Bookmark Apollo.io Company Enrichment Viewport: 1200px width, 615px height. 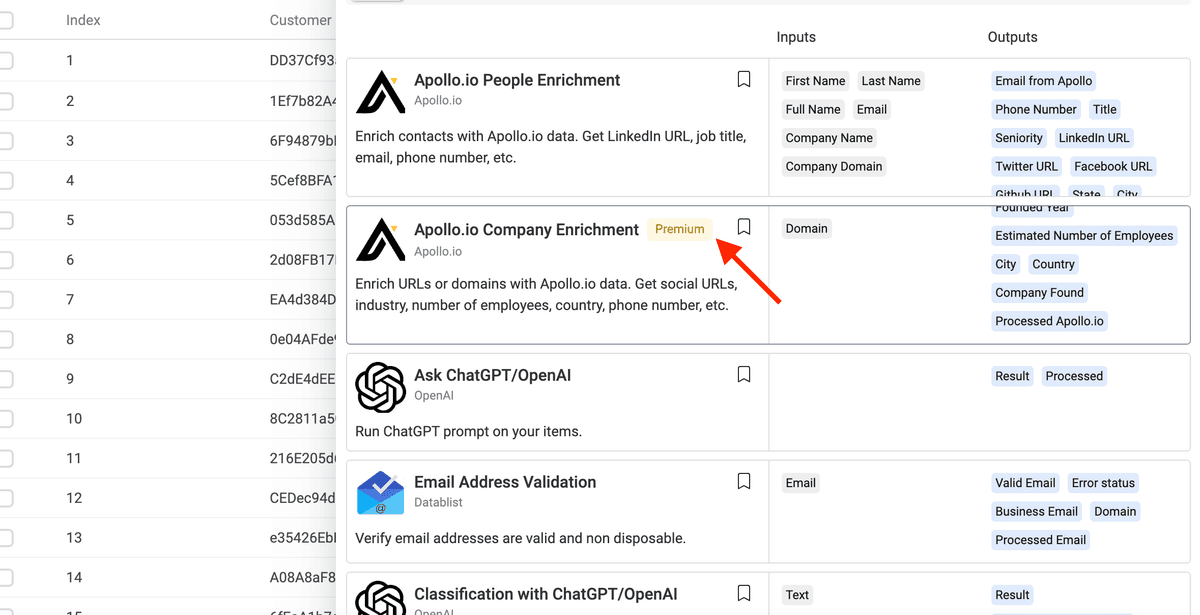tap(744, 227)
